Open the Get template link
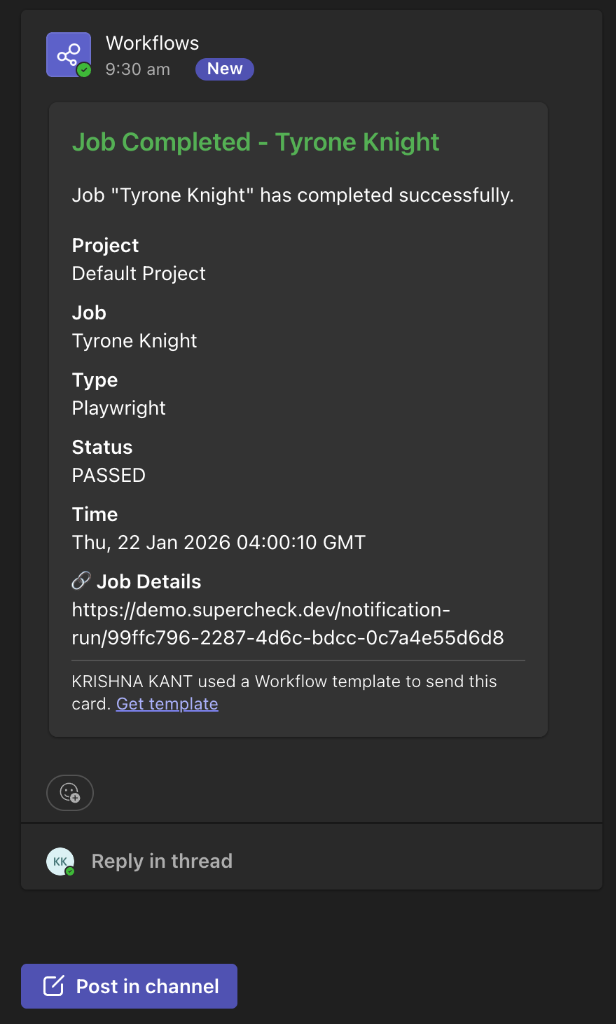 tap(167, 703)
